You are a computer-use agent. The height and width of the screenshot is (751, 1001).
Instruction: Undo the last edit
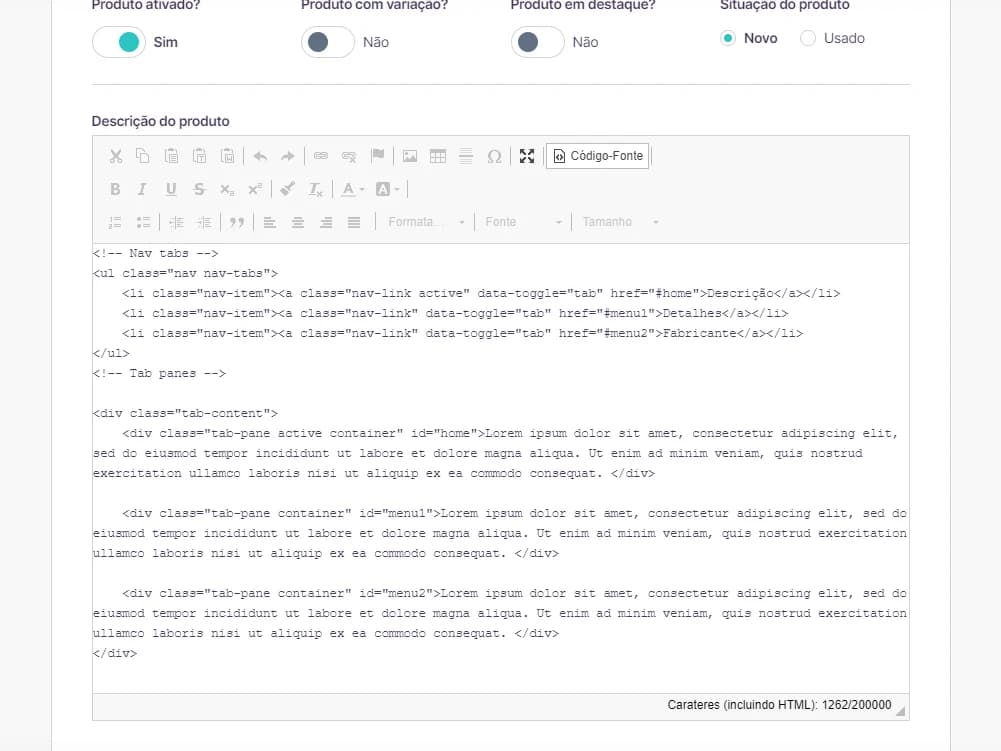[x=260, y=156]
